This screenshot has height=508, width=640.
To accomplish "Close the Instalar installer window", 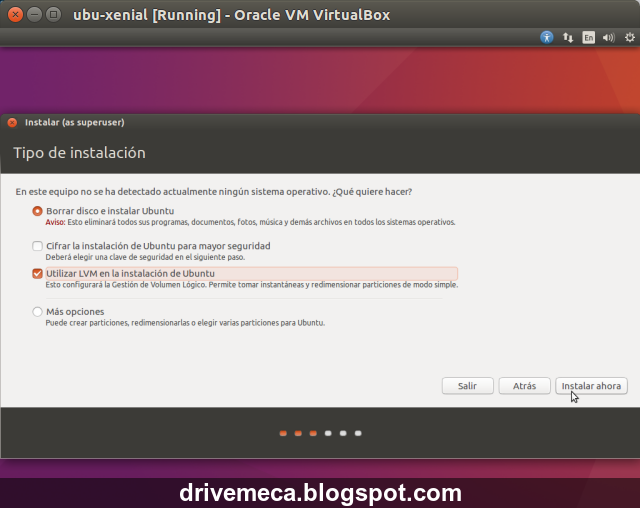I will (12, 122).
